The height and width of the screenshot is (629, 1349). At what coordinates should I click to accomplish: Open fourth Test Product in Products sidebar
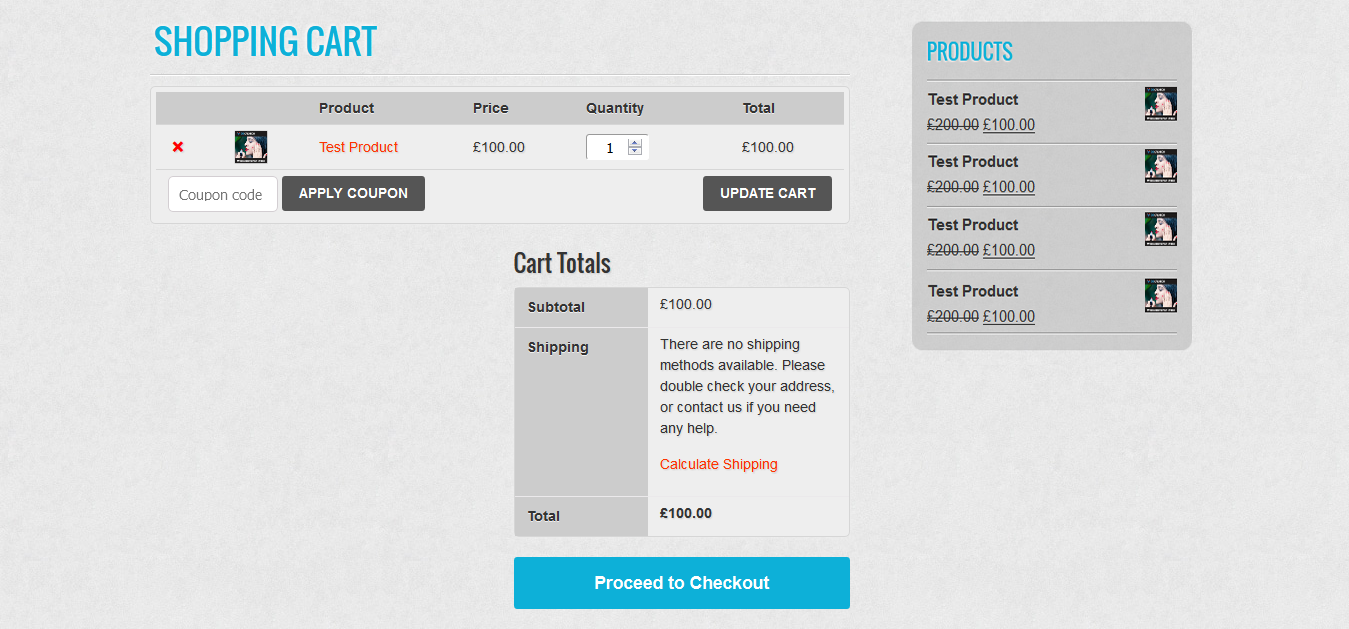pyautogui.click(x=973, y=291)
